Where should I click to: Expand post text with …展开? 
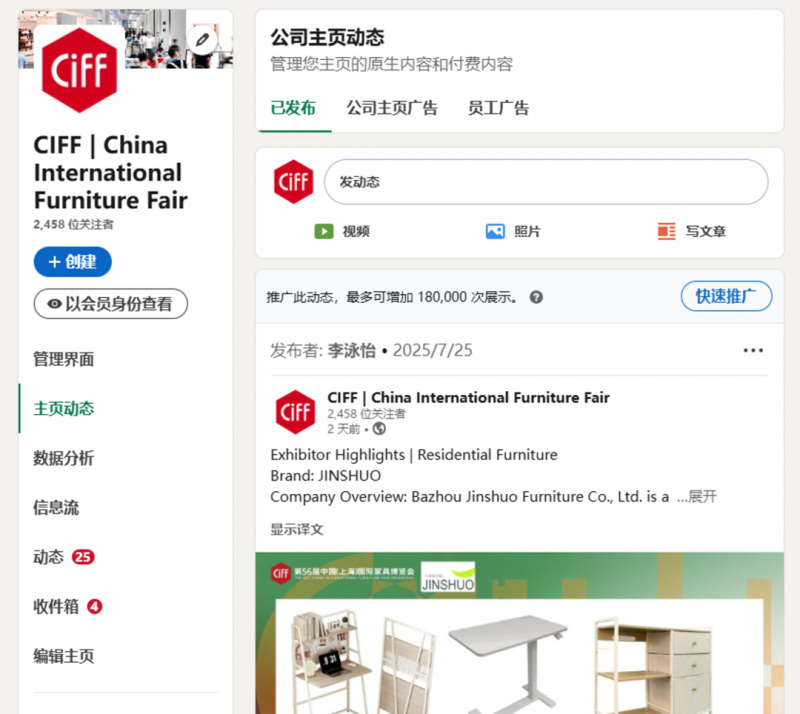(697, 497)
